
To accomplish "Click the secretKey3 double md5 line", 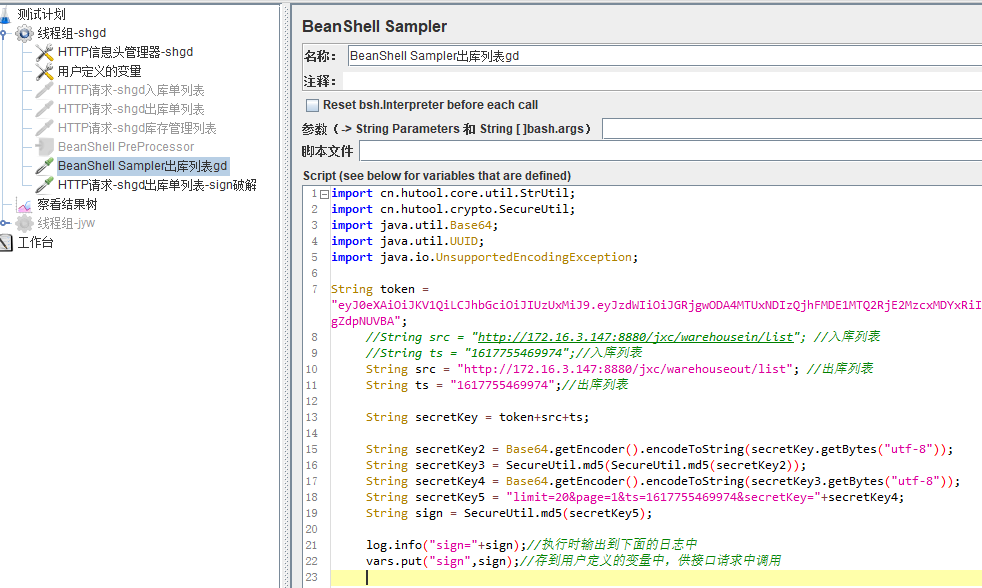I will coord(586,465).
